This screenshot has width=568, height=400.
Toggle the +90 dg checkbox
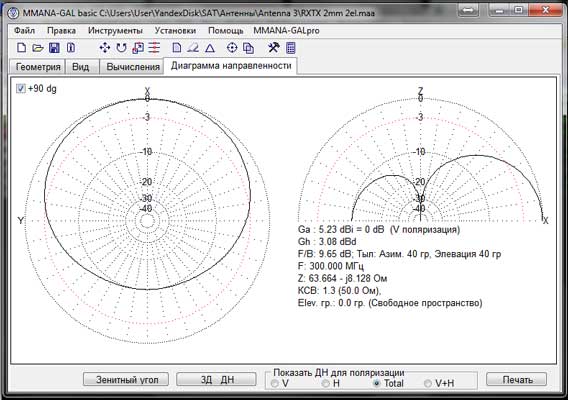coord(21,88)
